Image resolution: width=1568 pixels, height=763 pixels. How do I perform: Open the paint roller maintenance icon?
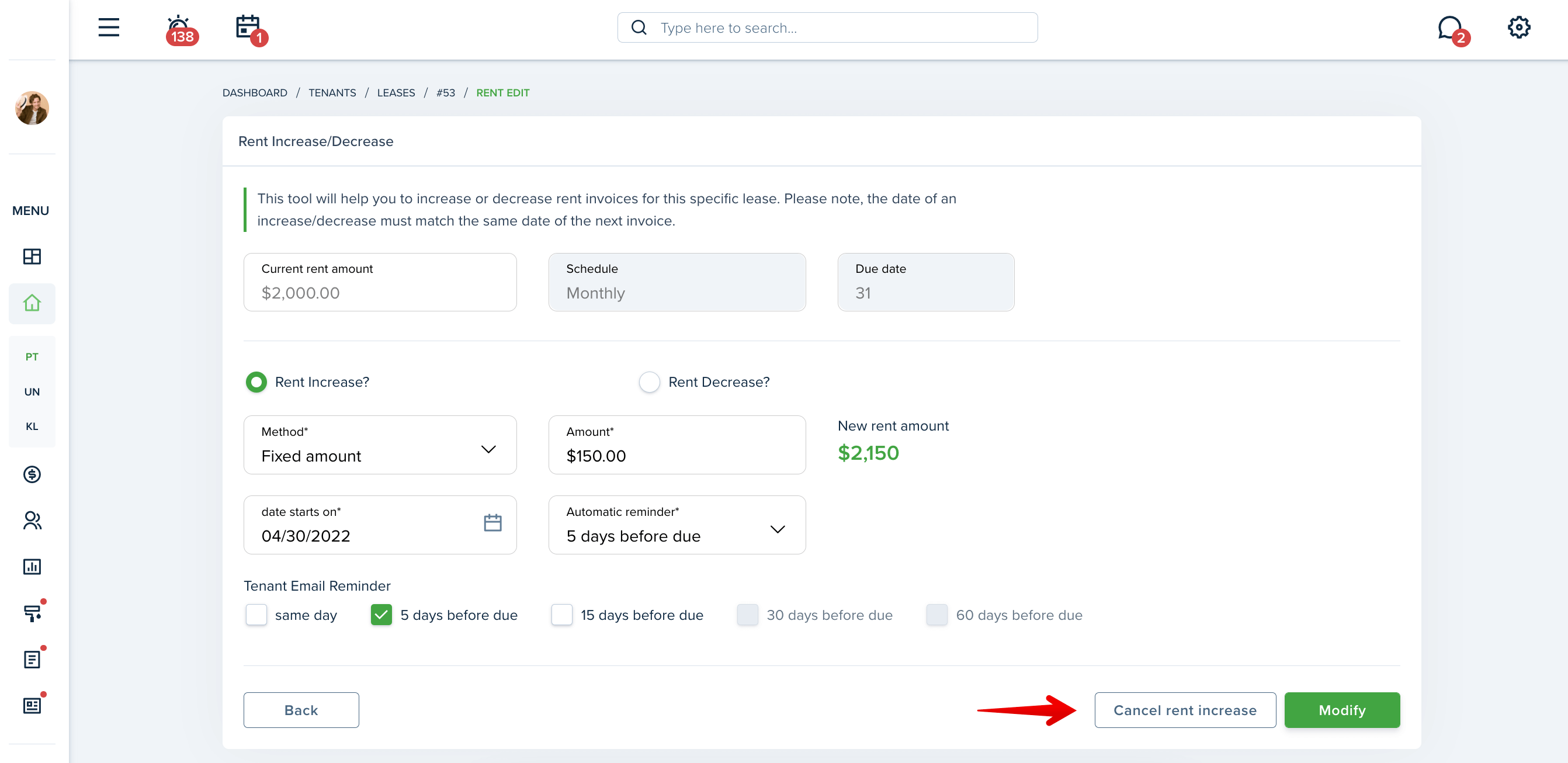click(x=33, y=612)
